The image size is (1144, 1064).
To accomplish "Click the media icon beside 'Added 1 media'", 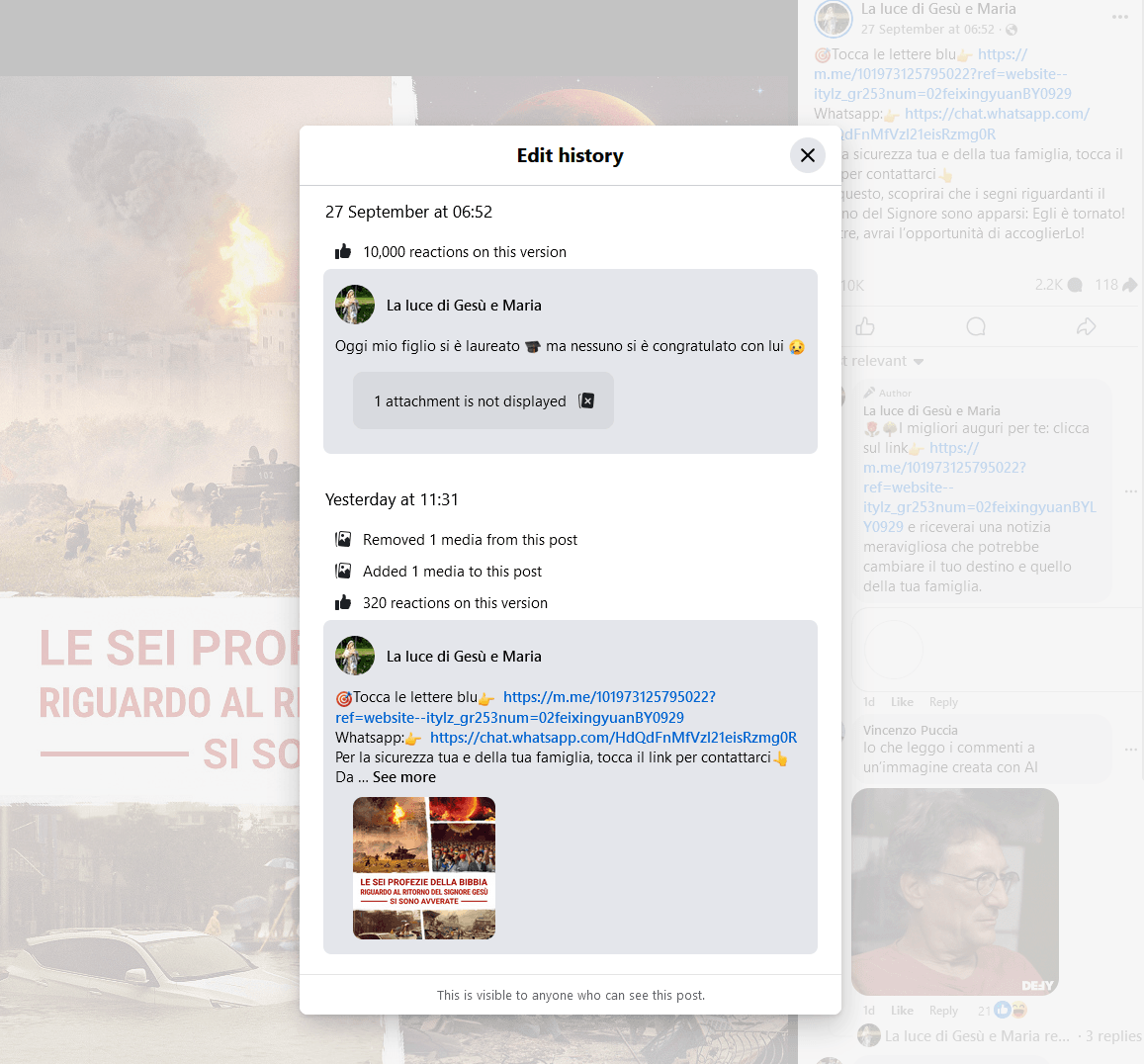I will (343, 571).
